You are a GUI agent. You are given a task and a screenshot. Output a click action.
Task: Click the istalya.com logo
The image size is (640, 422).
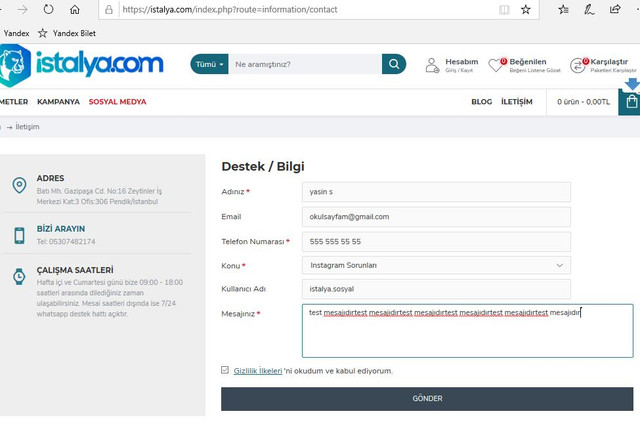coord(82,65)
